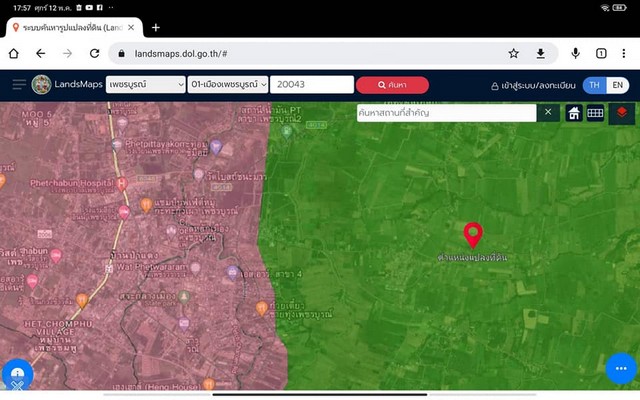Open the browser three-dot menu

[624, 53]
